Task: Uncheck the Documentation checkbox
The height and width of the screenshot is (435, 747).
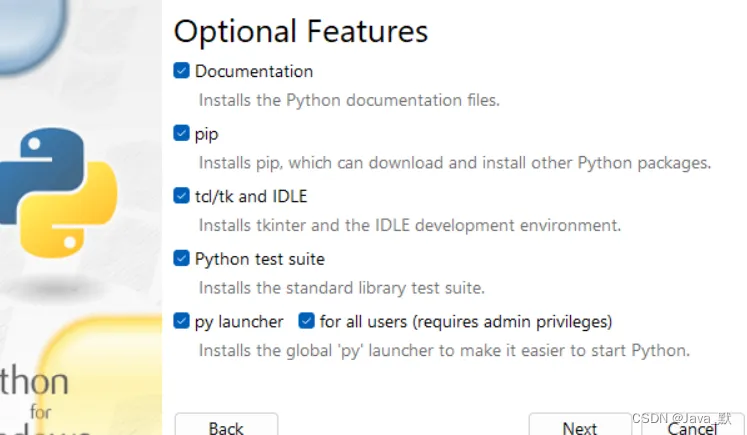Action: (x=181, y=71)
